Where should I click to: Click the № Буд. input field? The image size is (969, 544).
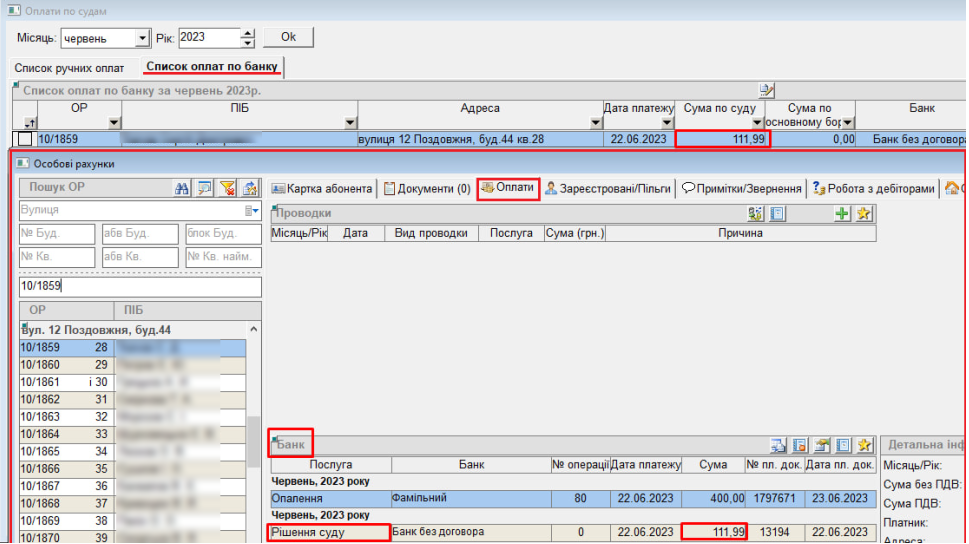(57, 234)
